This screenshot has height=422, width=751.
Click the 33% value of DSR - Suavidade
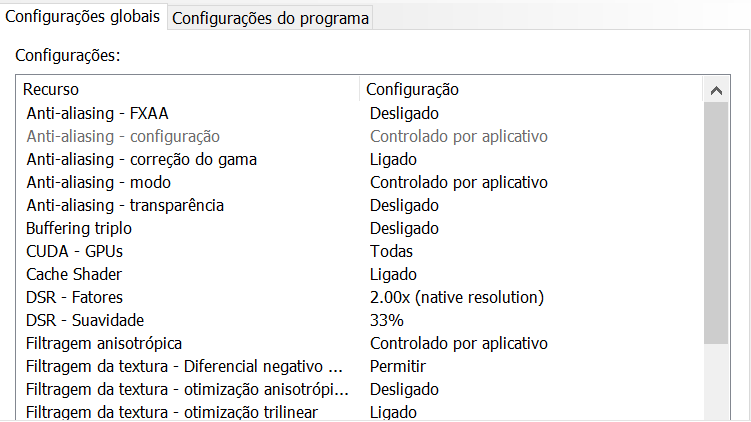(387, 320)
